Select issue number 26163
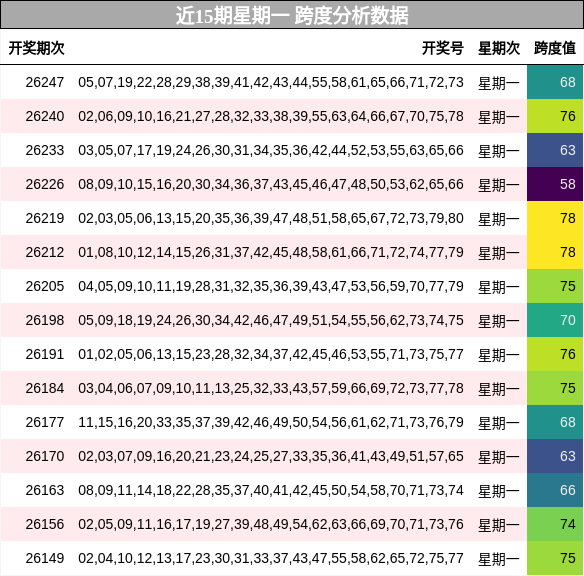The image size is (584, 576). point(45,490)
